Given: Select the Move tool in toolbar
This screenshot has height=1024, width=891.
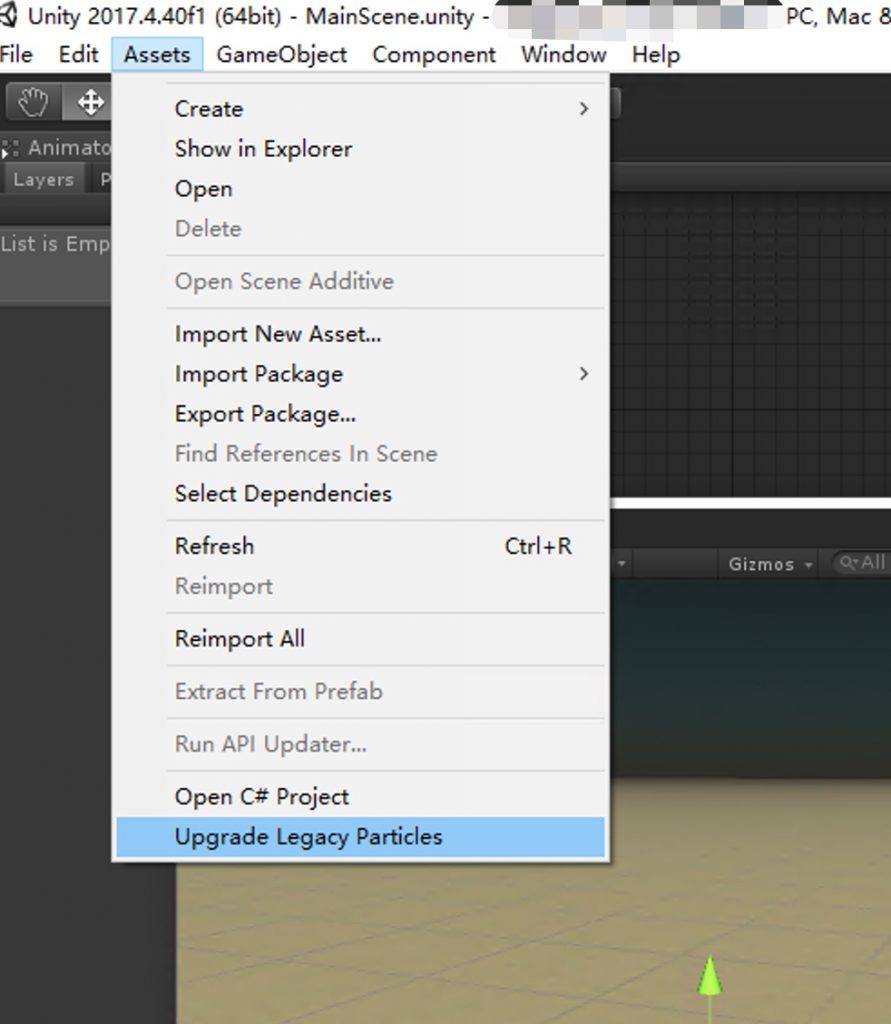Looking at the screenshot, I should pyautogui.click(x=91, y=102).
